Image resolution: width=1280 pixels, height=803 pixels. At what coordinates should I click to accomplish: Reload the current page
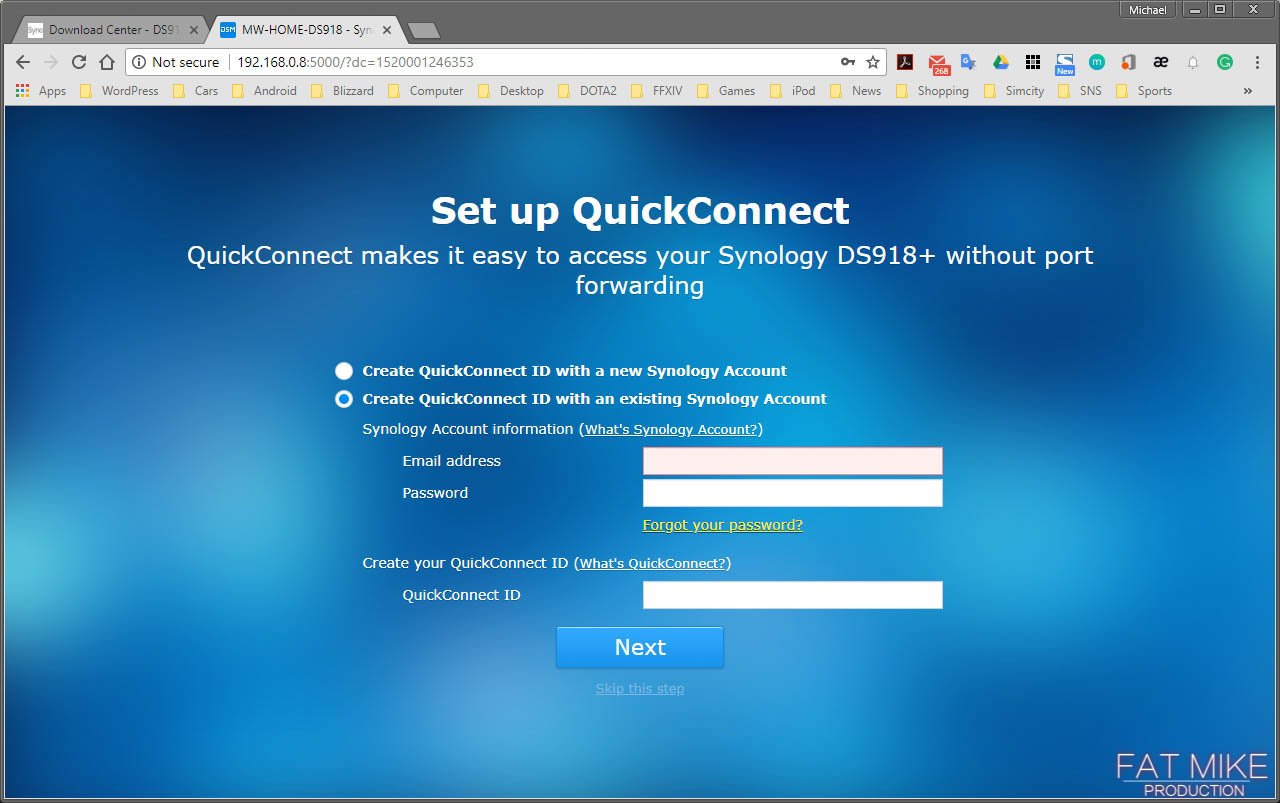pos(79,62)
